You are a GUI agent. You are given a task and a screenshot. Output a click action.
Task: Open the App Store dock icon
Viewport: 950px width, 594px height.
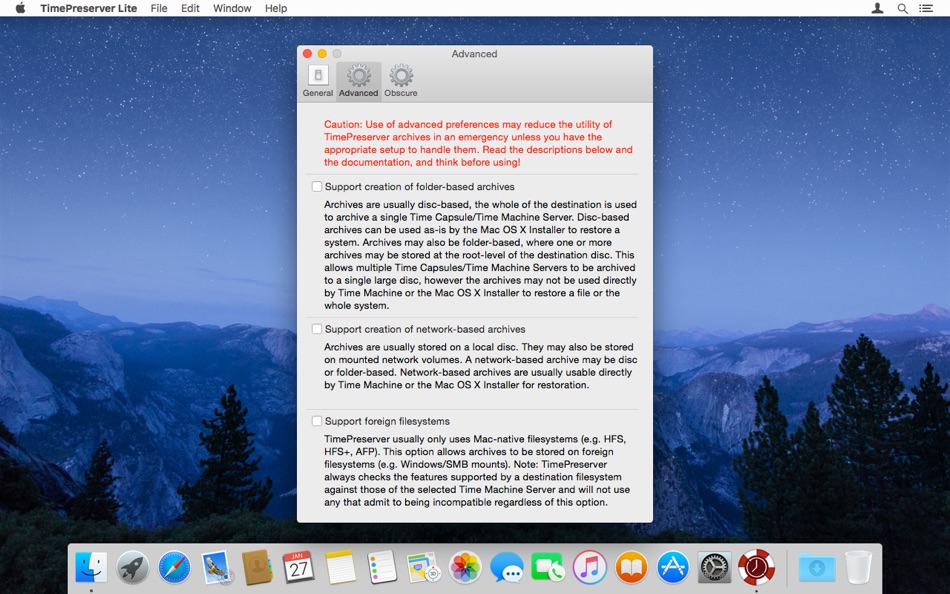pos(673,567)
